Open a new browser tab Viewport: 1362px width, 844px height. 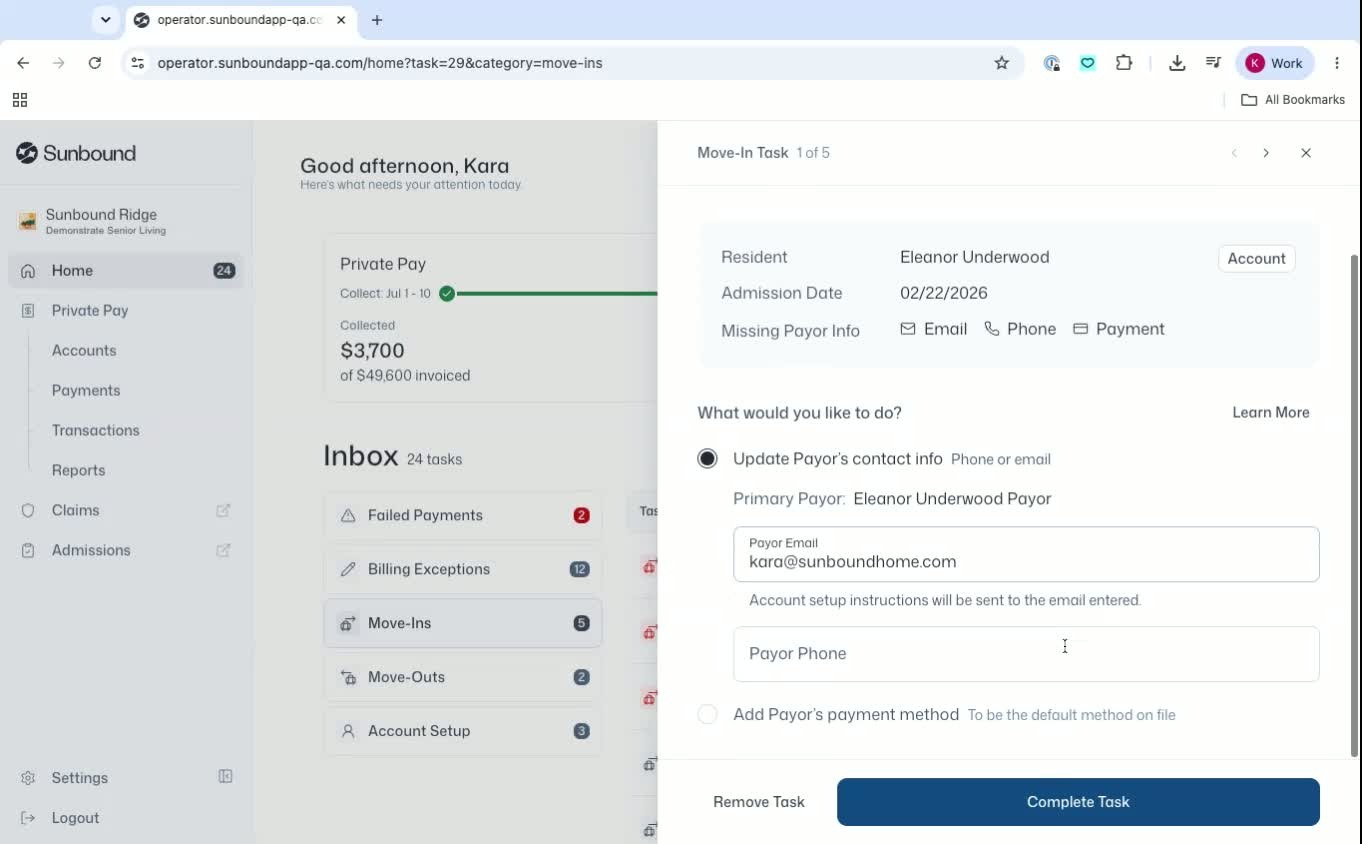click(377, 20)
